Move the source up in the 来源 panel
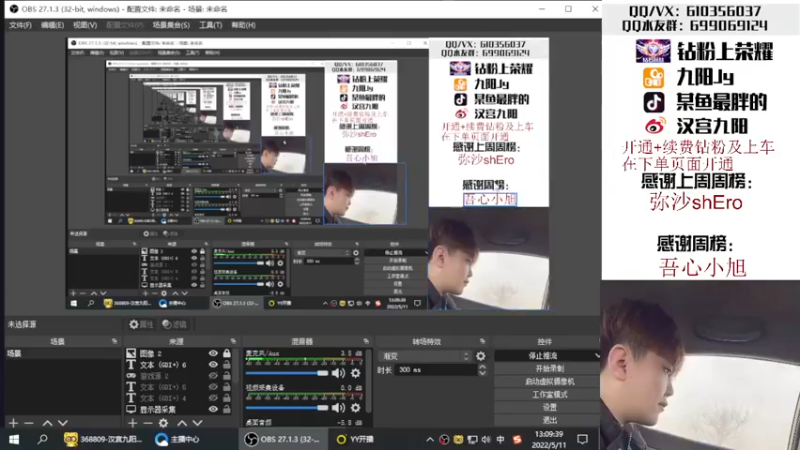This screenshot has width=800, height=450. [182, 423]
